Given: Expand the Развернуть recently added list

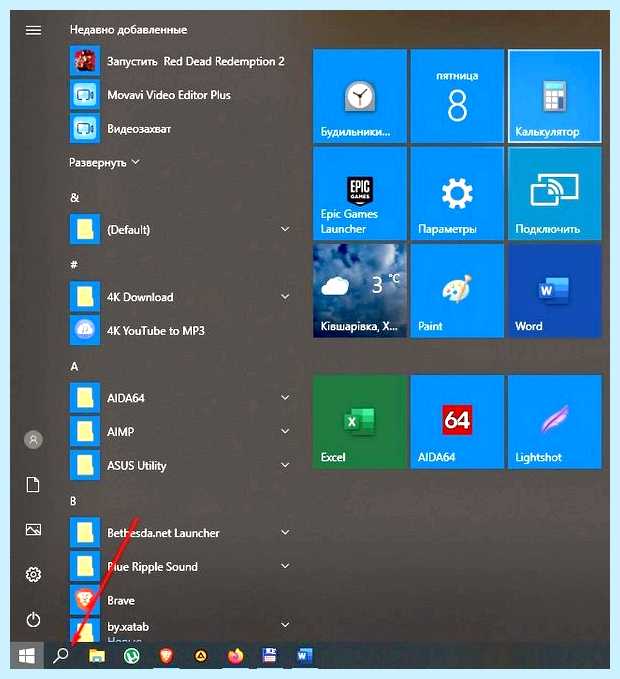Looking at the screenshot, I should click(x=104, y=163).
